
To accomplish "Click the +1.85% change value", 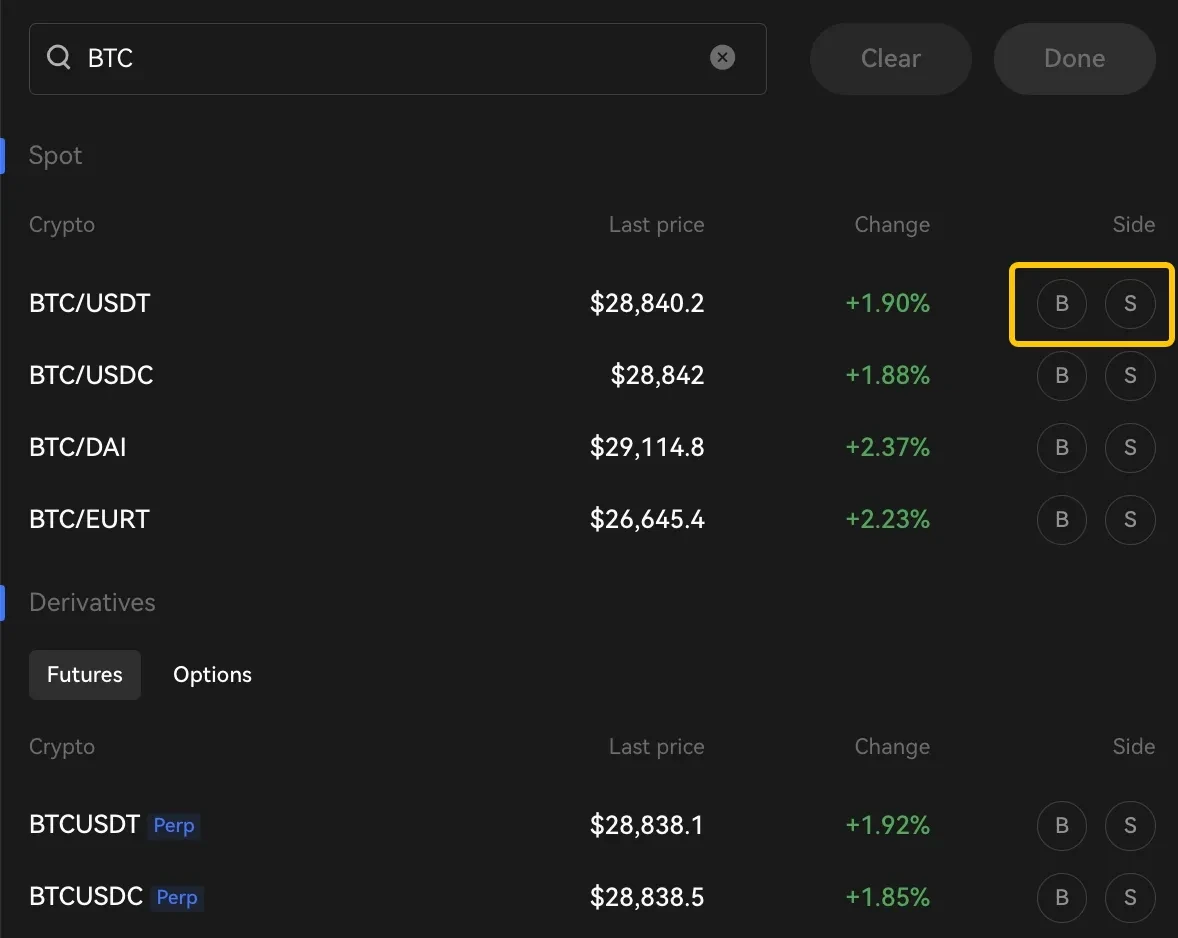I will 887,897.
